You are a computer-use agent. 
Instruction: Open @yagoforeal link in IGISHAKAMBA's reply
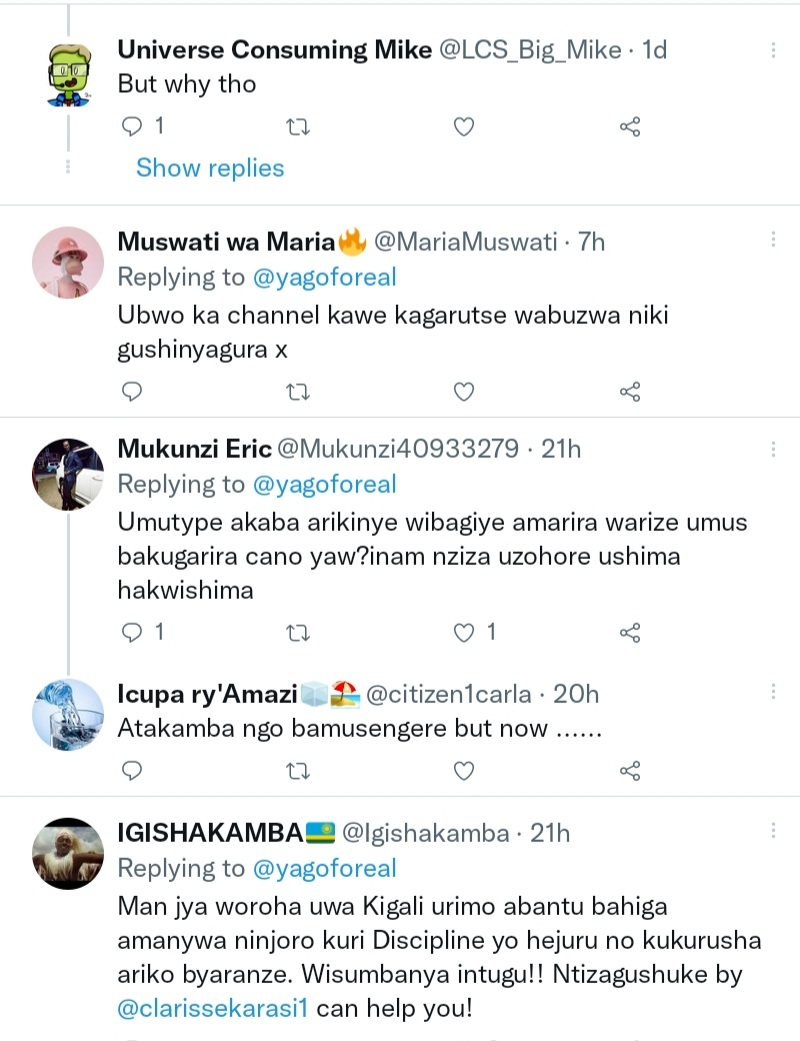coord(324,868)
